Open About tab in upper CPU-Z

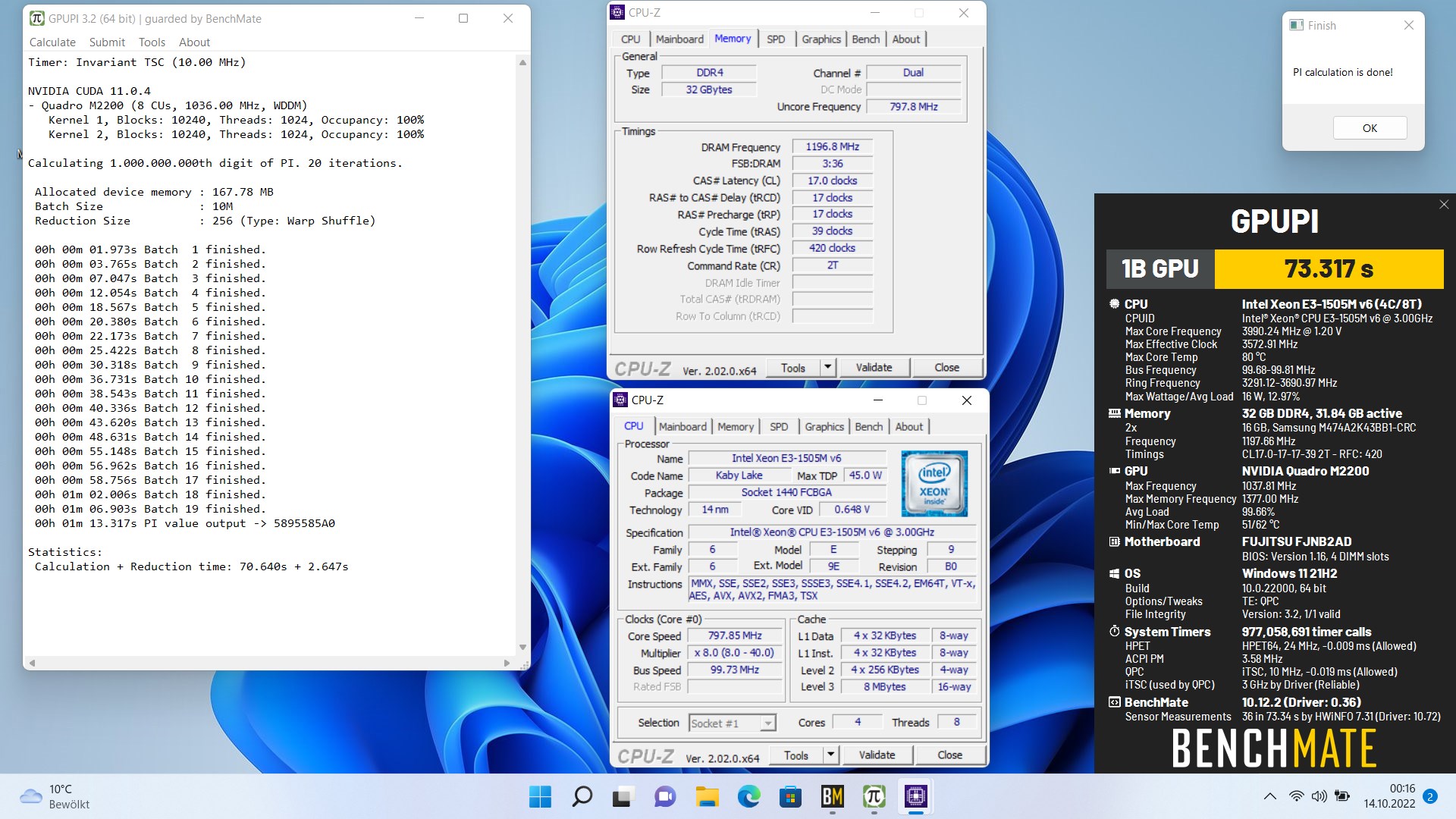pos(905,39)
